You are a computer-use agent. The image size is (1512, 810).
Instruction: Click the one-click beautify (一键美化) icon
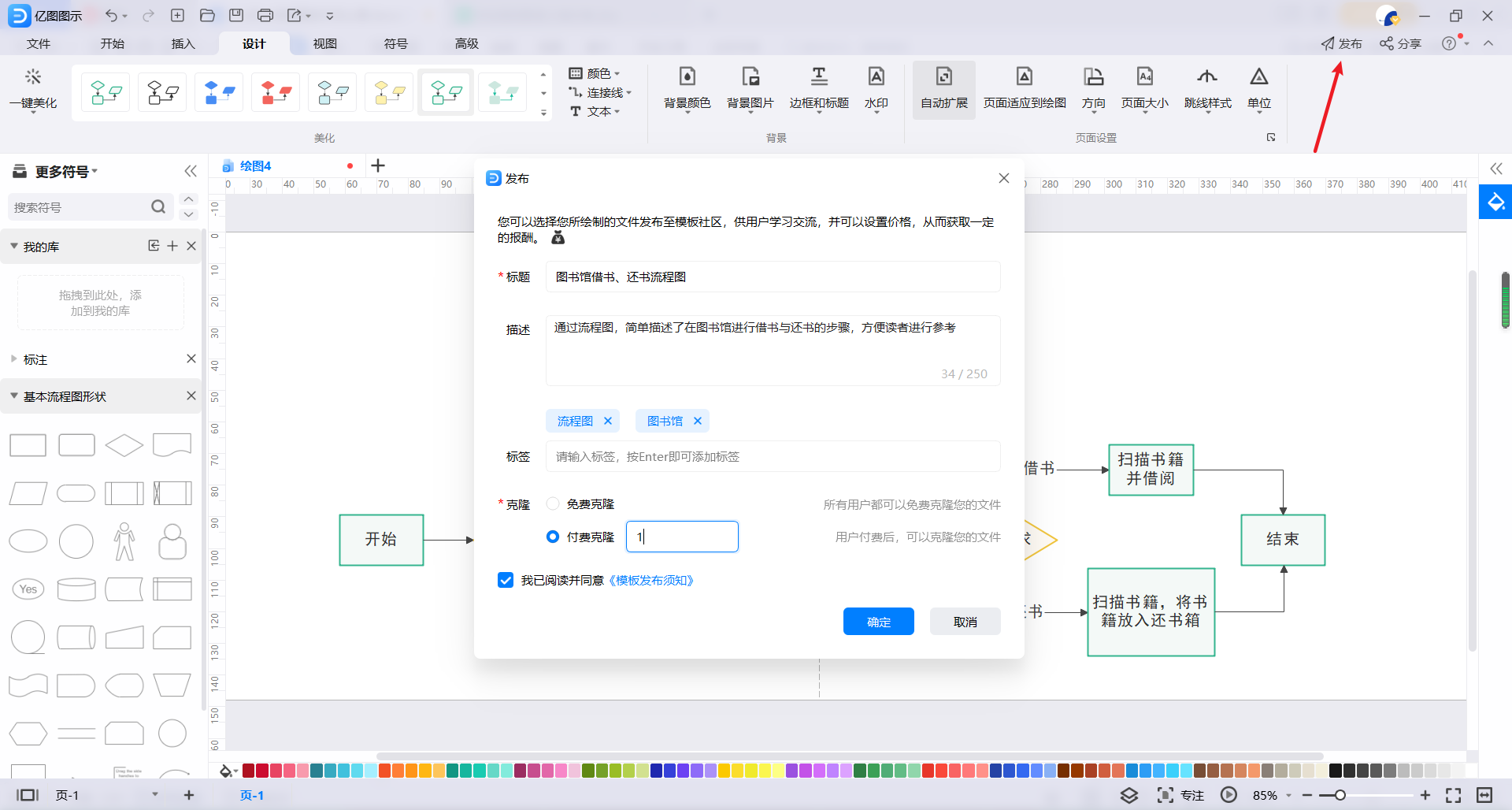(33, 77)
